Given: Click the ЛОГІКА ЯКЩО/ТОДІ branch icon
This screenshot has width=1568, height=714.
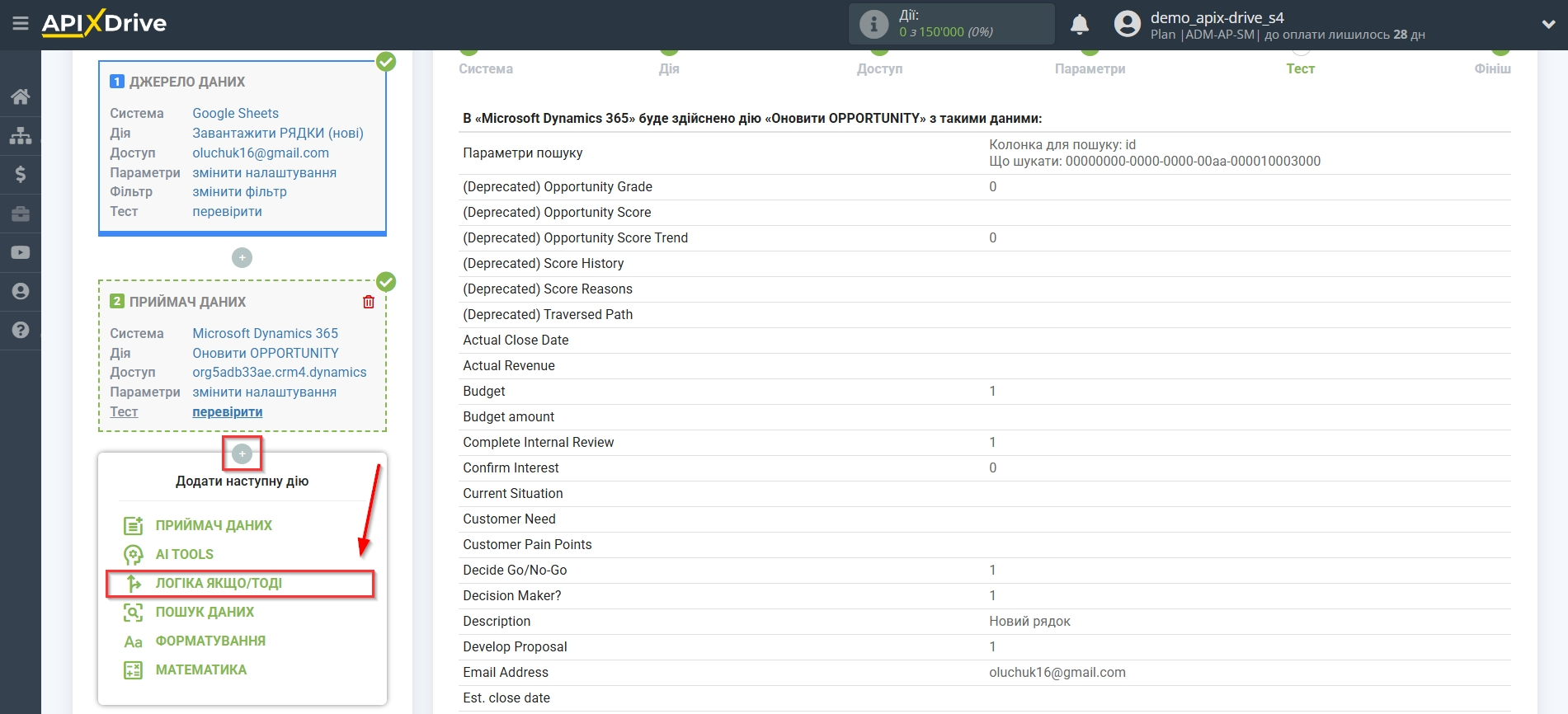Looking at the screenshot, I should point(133,583).
